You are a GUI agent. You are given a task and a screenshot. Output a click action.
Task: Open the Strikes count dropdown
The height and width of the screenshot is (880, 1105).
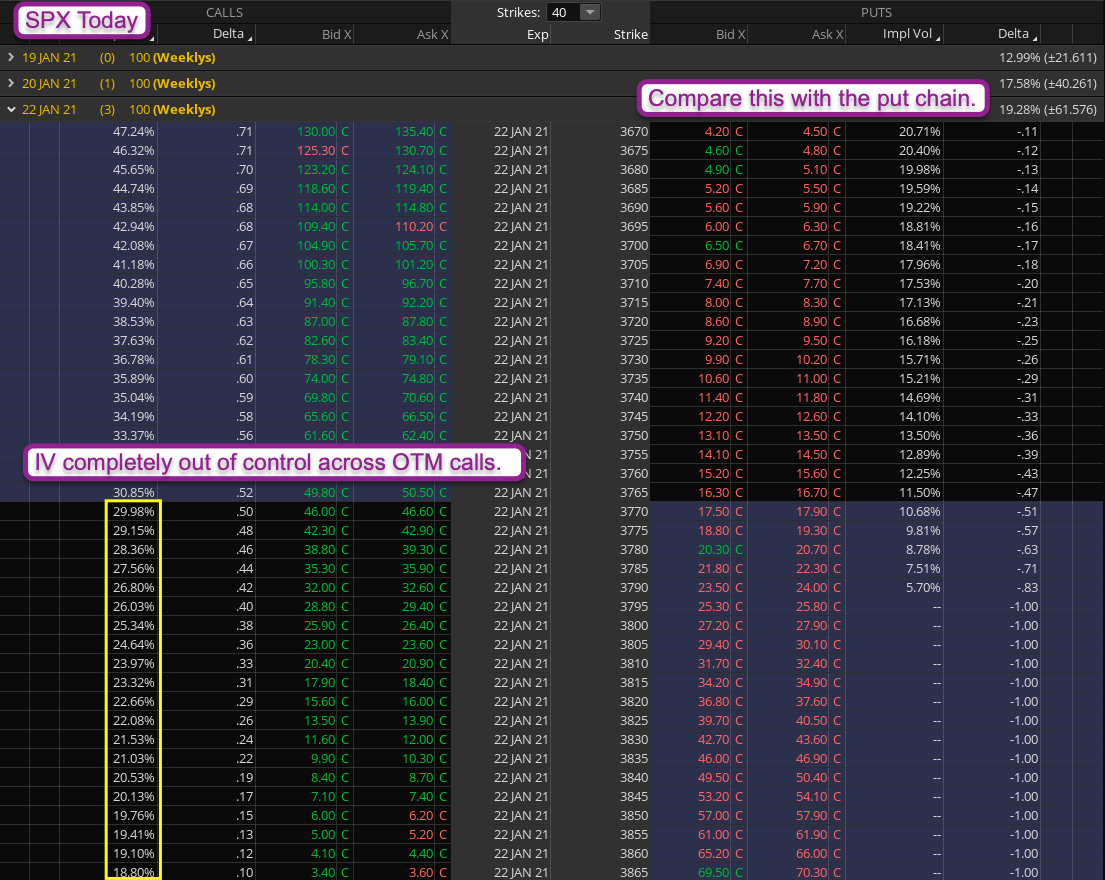(x=590, y=12)
